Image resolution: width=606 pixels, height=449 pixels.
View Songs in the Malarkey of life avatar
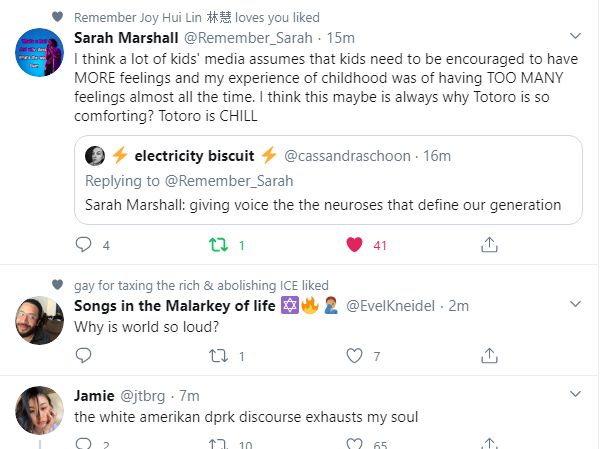42,320
